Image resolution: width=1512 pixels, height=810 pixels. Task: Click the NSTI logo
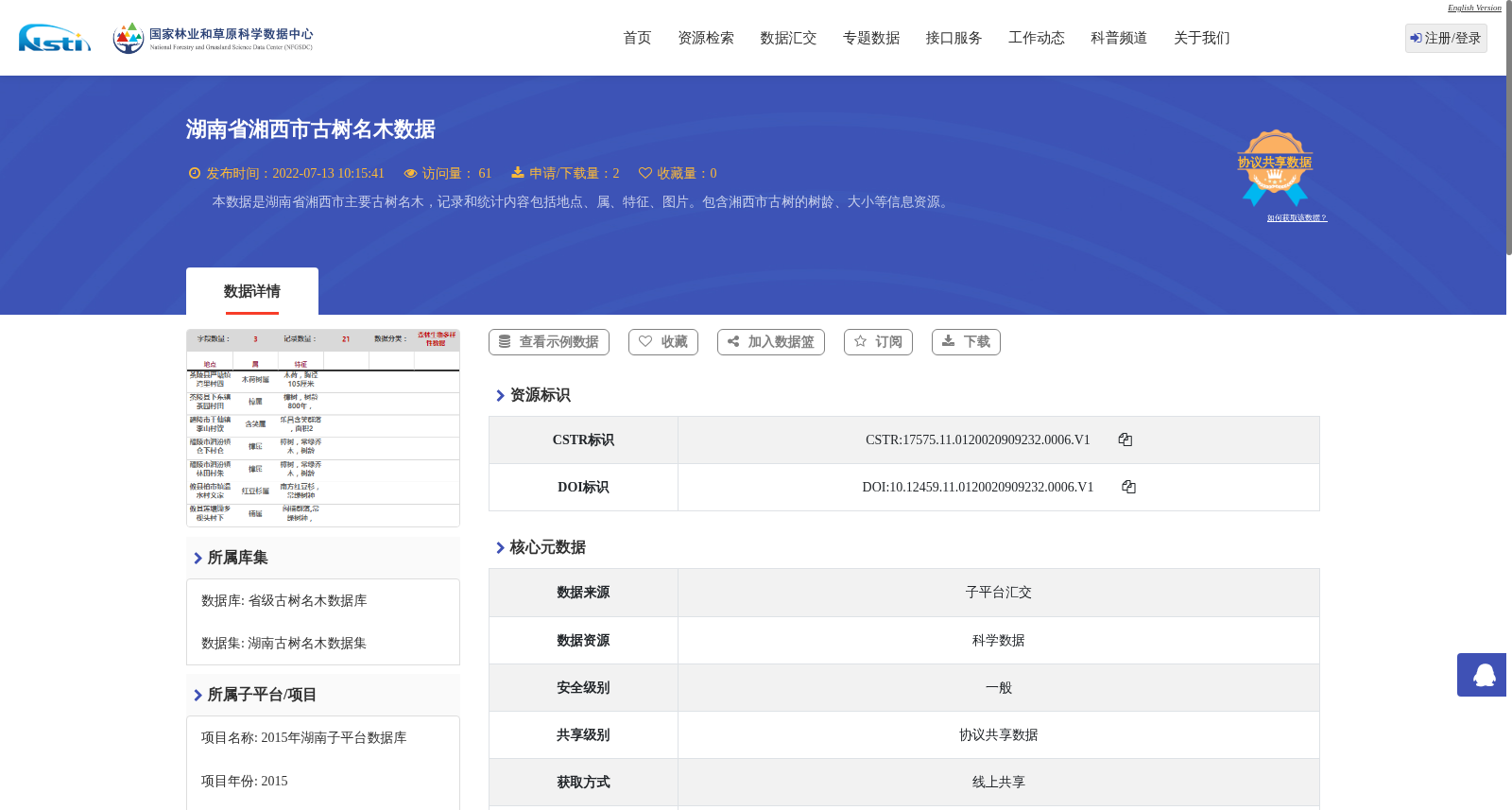[55, 38]
